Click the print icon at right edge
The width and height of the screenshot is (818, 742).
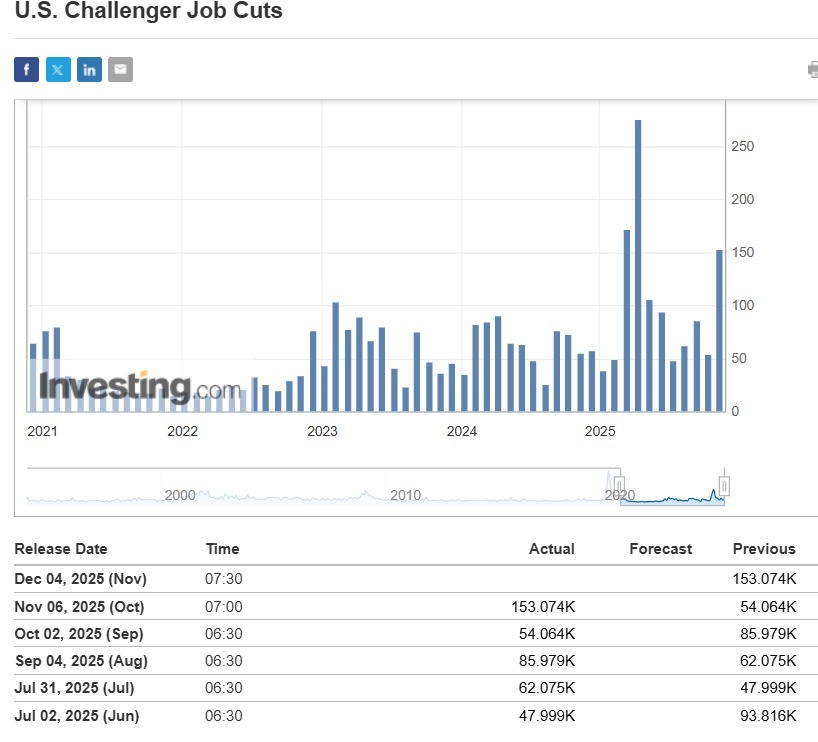(812, 69)
